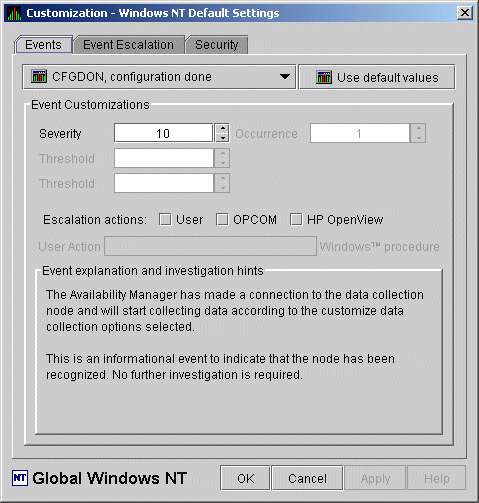Click 'Event explanation and investigation hints' heading
The height and width of the screenshot is (503, 479).
pyautogui.click(x=153, y=271)
